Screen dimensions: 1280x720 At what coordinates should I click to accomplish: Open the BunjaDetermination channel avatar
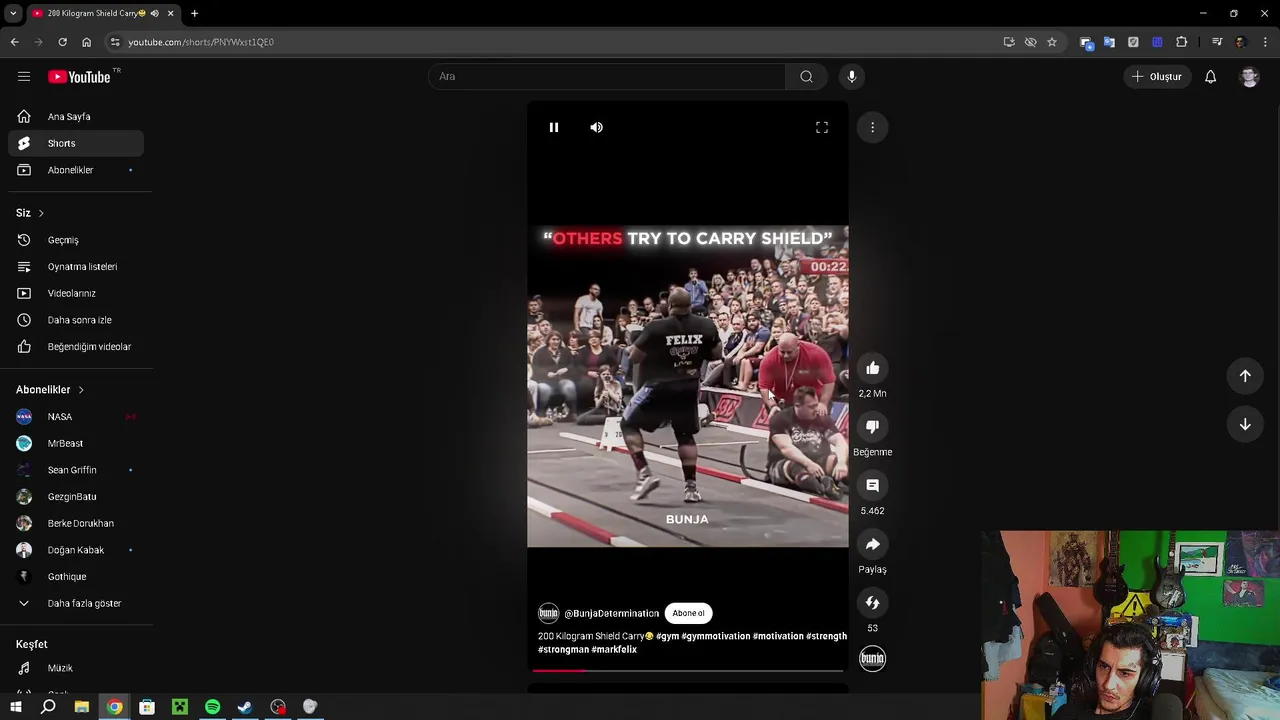coord(548,613)
